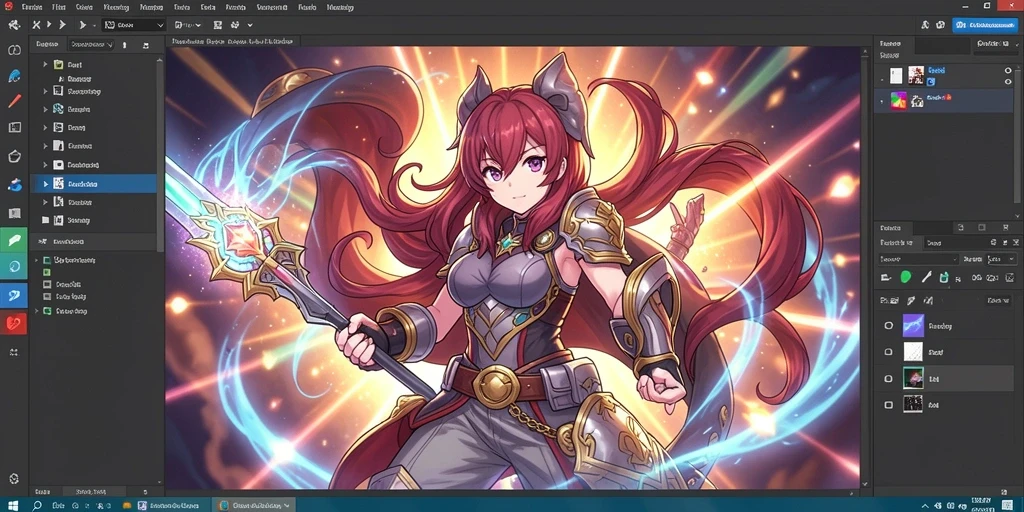The width and height of the screenshot is (1024, 512).
Task: Open the small chevron dropdown after toolbar icons
Action: 249,25
